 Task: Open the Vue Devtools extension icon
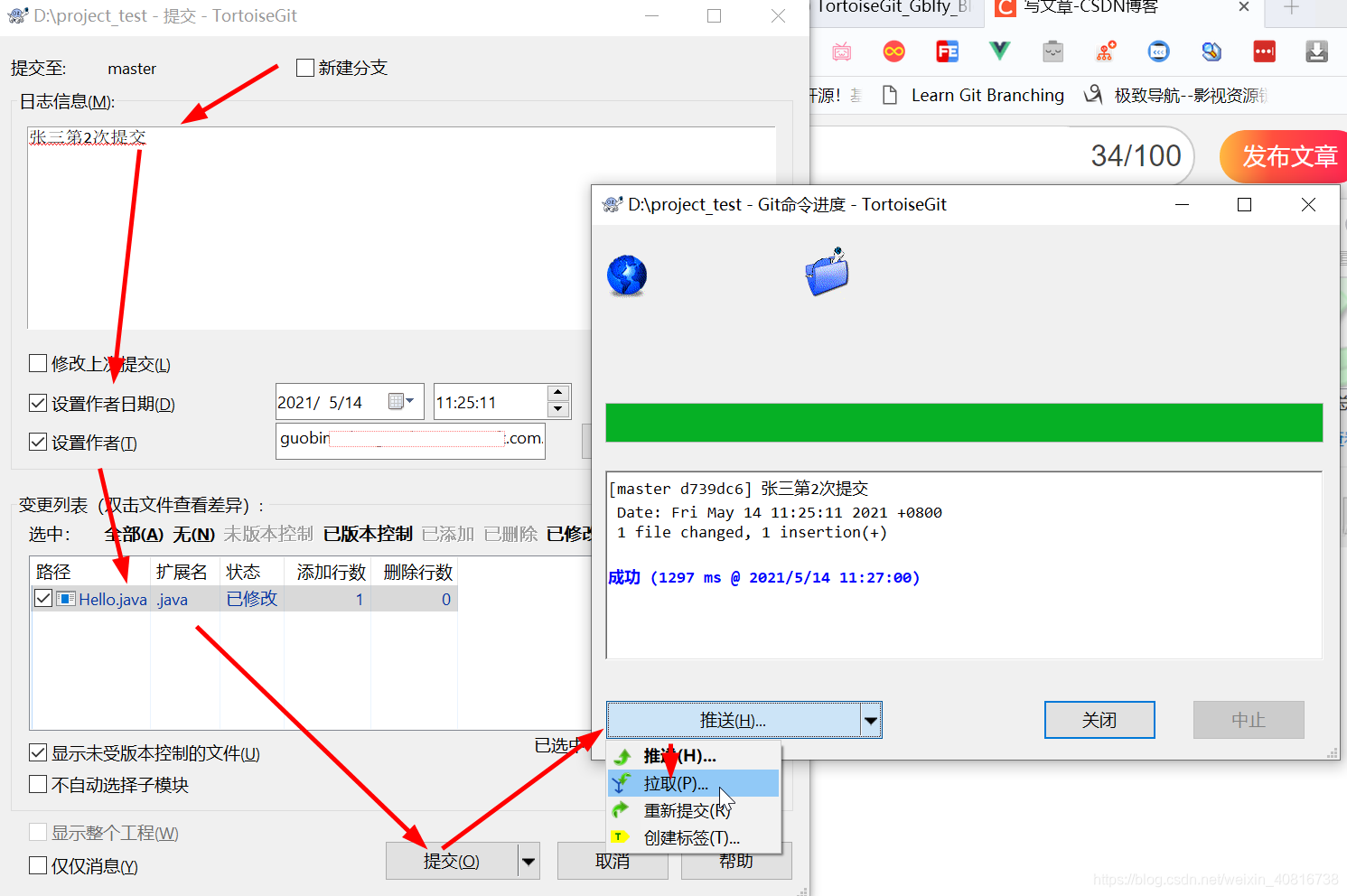click(999, 51)
